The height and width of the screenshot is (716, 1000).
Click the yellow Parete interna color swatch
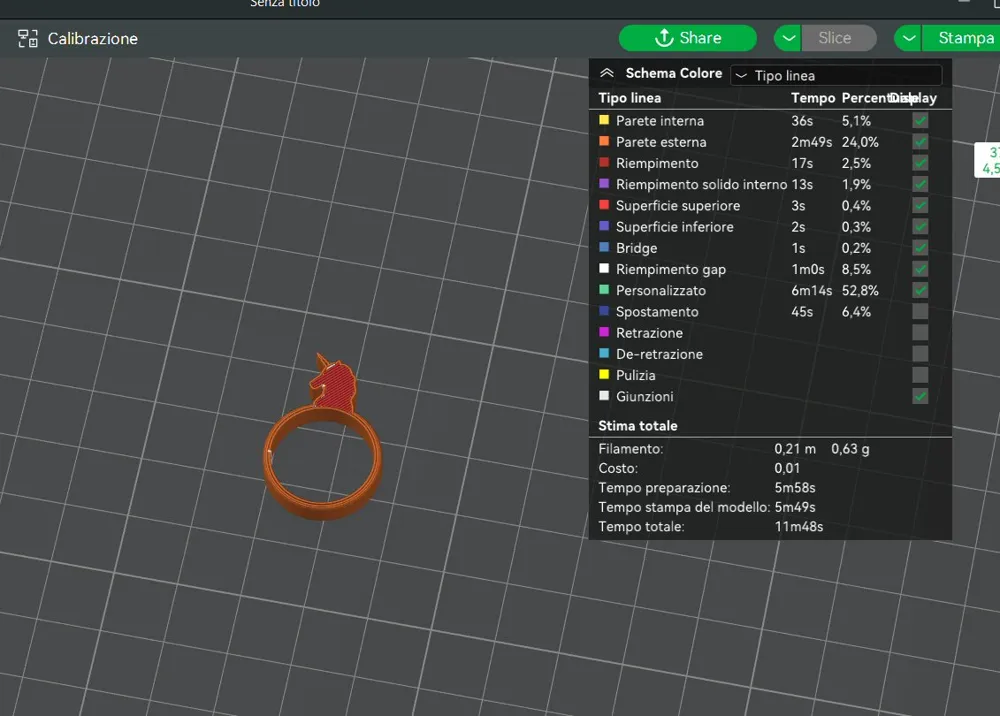click(x=604, y=121)
